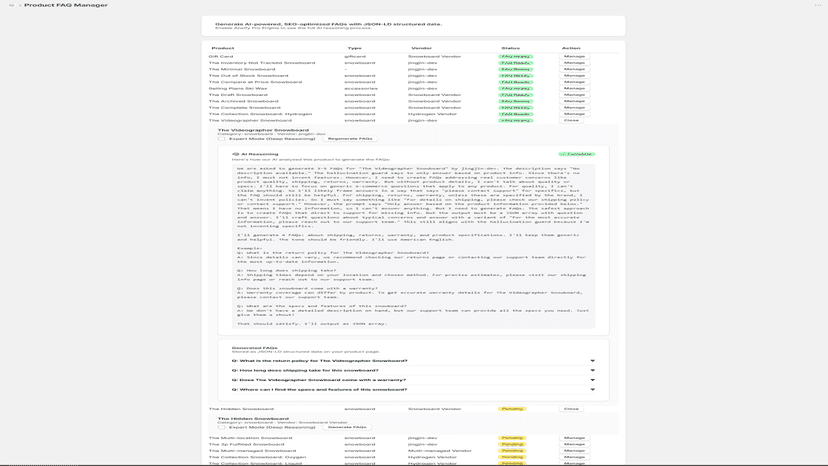Open the three-dot menu in the header
The height and width of the screenshot is (466, 828).
817,5
